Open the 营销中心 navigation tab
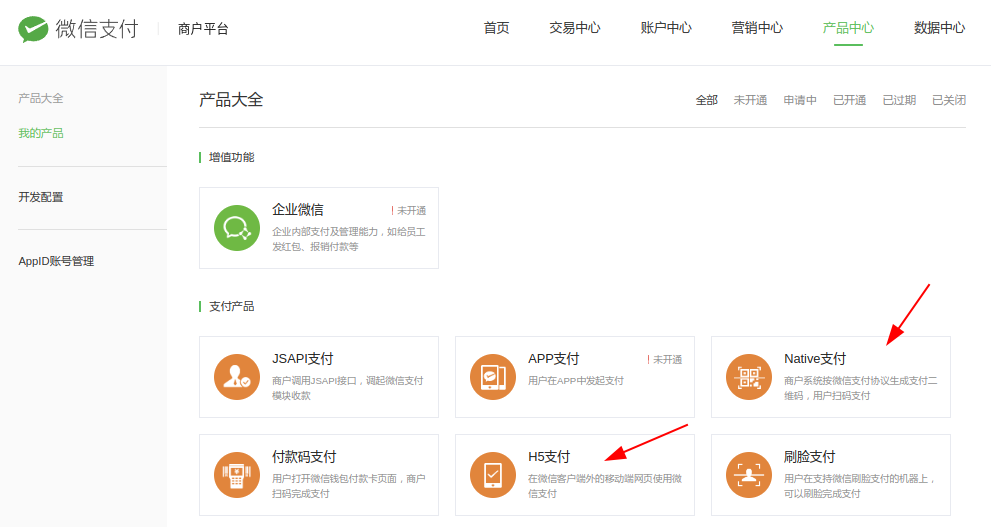Viewport: 991px width, 527px height. coord(757,28)
